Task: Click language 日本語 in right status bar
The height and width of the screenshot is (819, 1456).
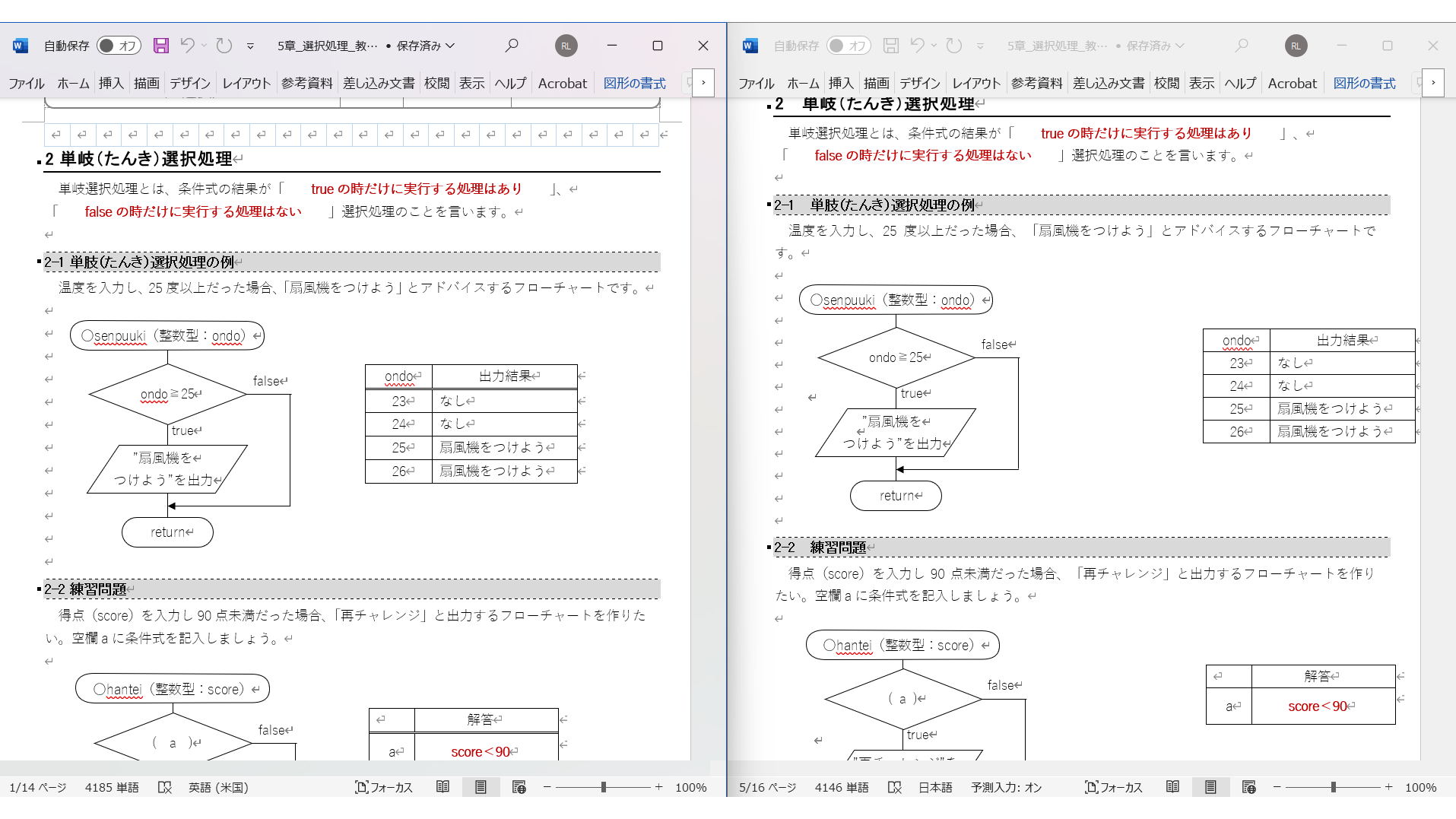Action: point(935,787)
